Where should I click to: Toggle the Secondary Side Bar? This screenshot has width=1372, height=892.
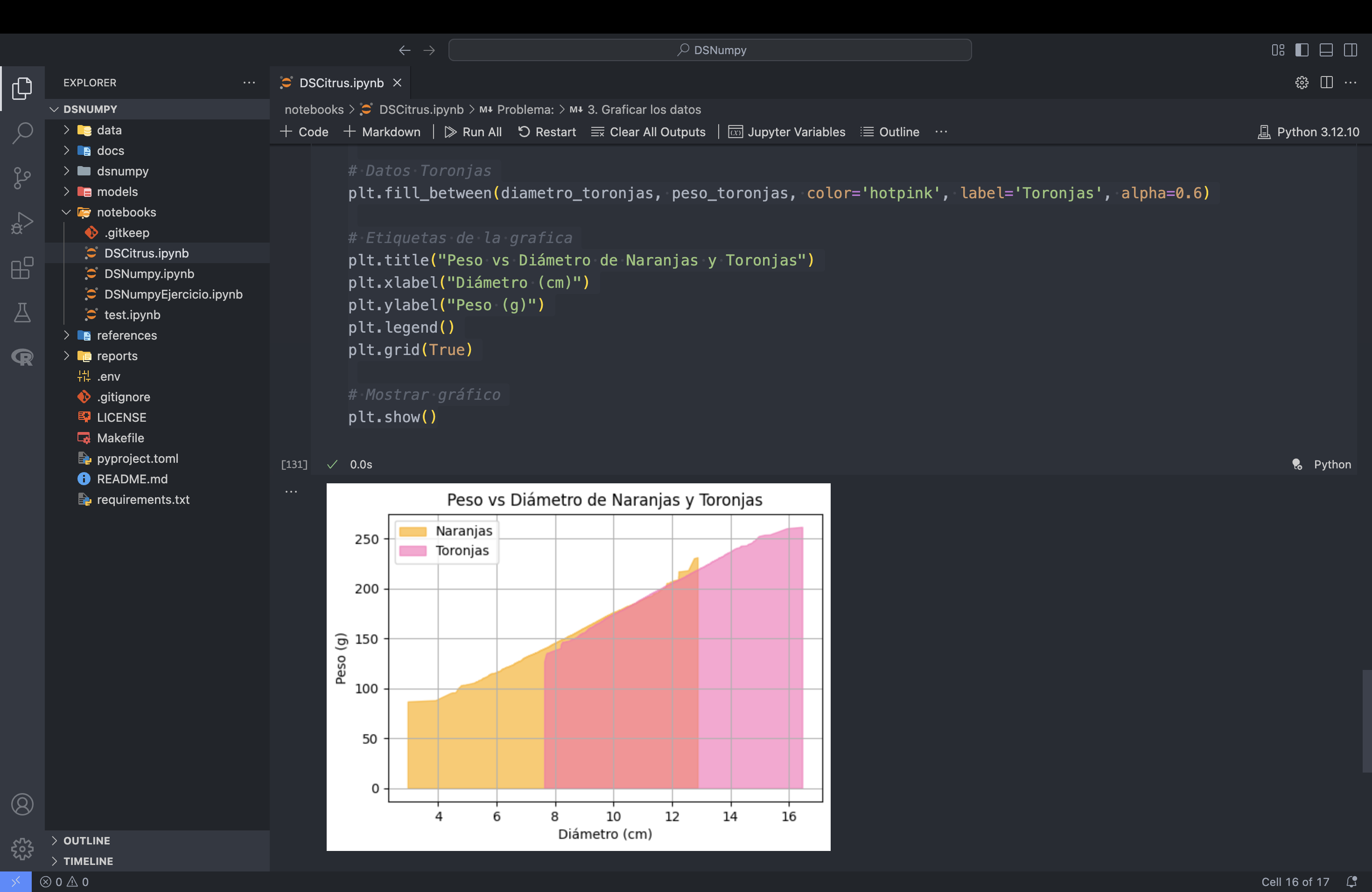1350,50
